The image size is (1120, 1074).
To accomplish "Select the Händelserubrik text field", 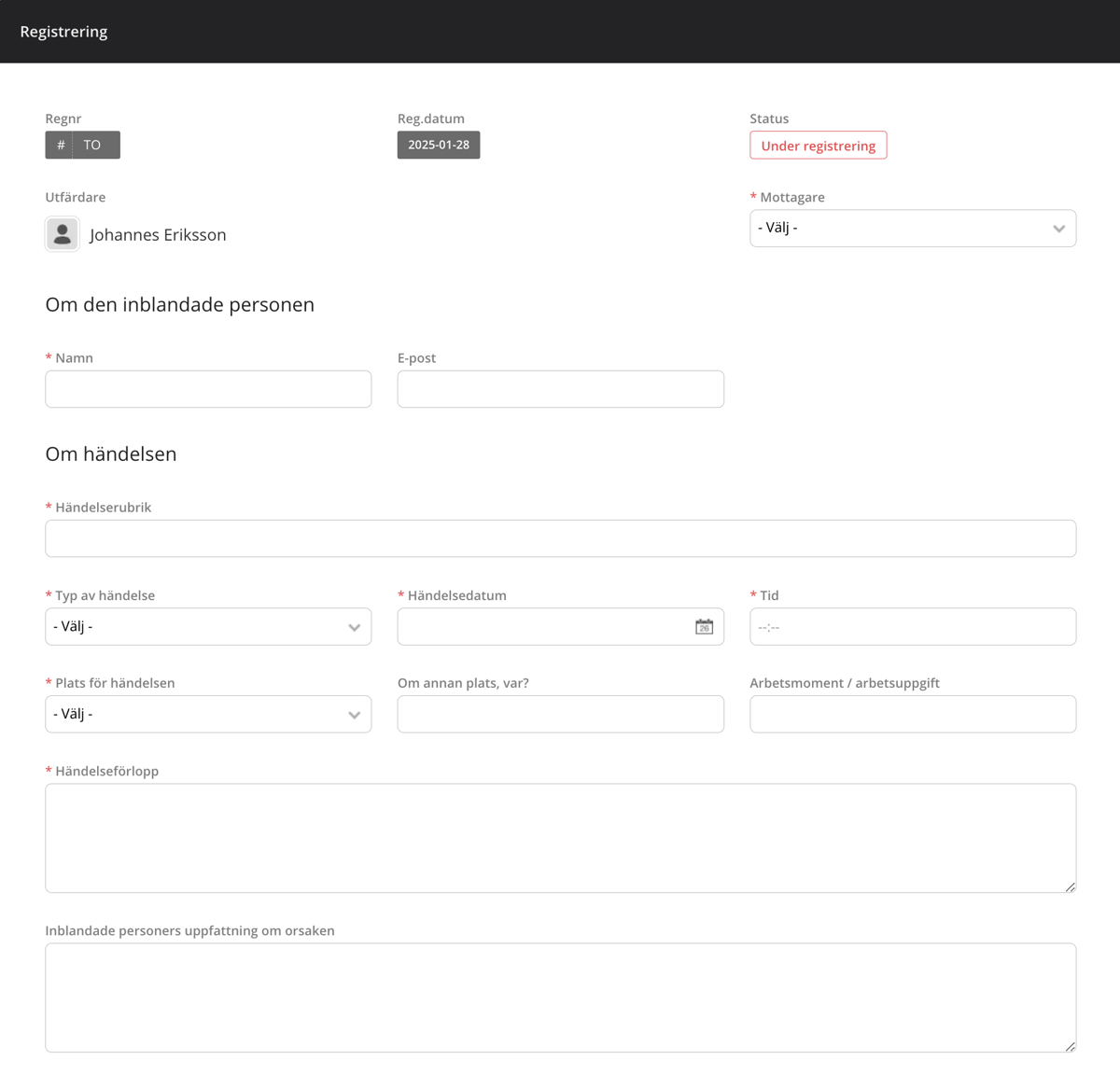I will tap(560, 538).
